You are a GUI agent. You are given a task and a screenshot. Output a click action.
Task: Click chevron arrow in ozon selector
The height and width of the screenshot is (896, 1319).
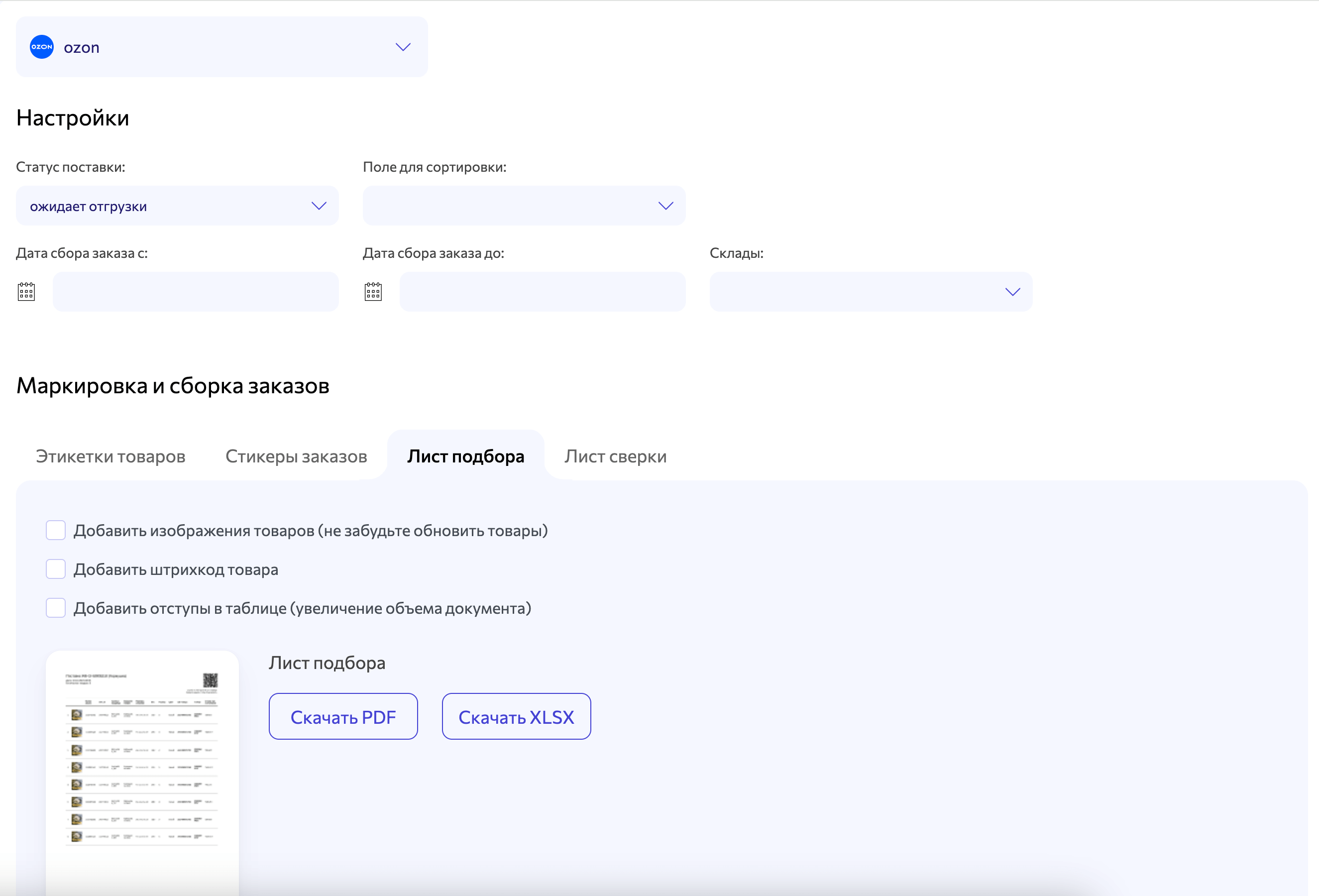(403, 47)
